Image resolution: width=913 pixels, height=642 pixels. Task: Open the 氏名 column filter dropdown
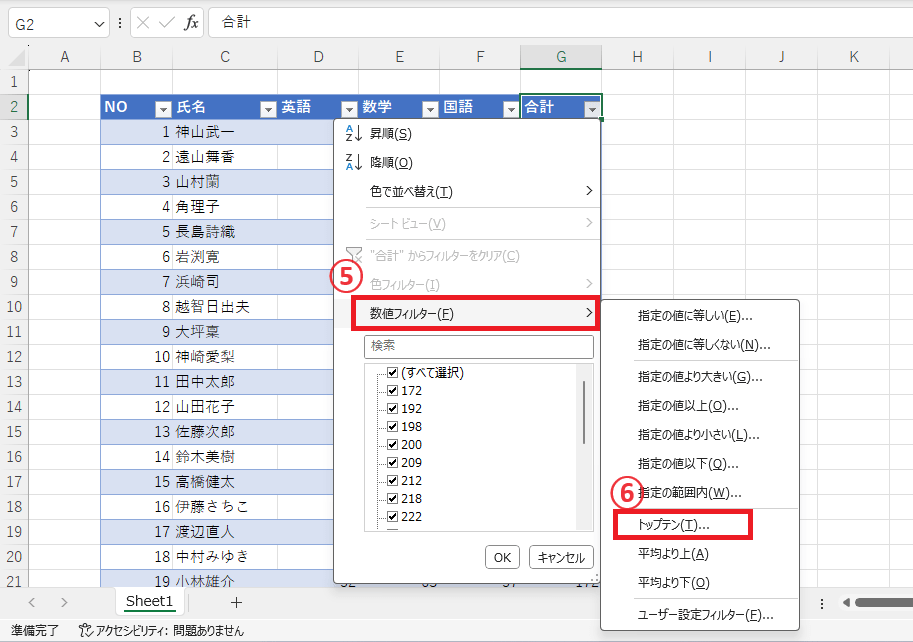[x=268, y=109]
